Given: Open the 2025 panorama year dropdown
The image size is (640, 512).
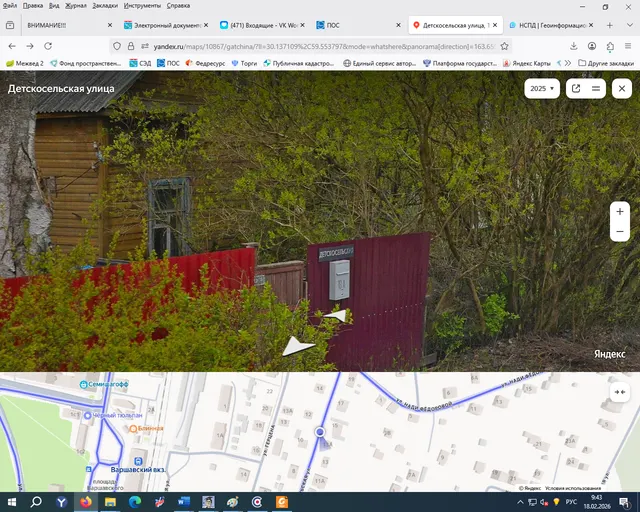Looking at the screenshot, I should pyautogui.click(x=542, y=88).
